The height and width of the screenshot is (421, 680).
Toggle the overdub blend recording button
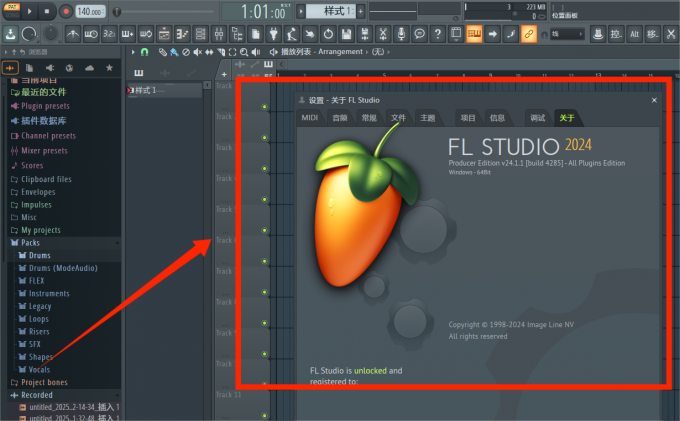[127, 34]
